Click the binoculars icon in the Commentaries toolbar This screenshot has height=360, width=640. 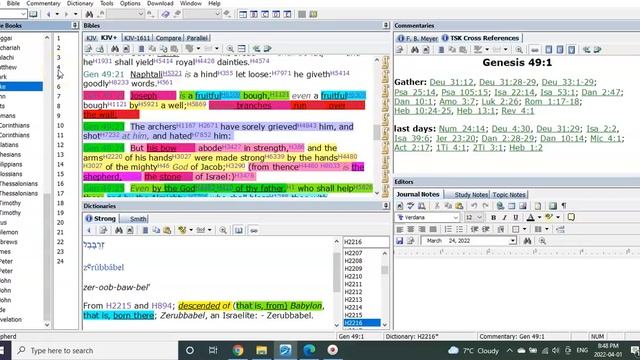click(415, 50)
